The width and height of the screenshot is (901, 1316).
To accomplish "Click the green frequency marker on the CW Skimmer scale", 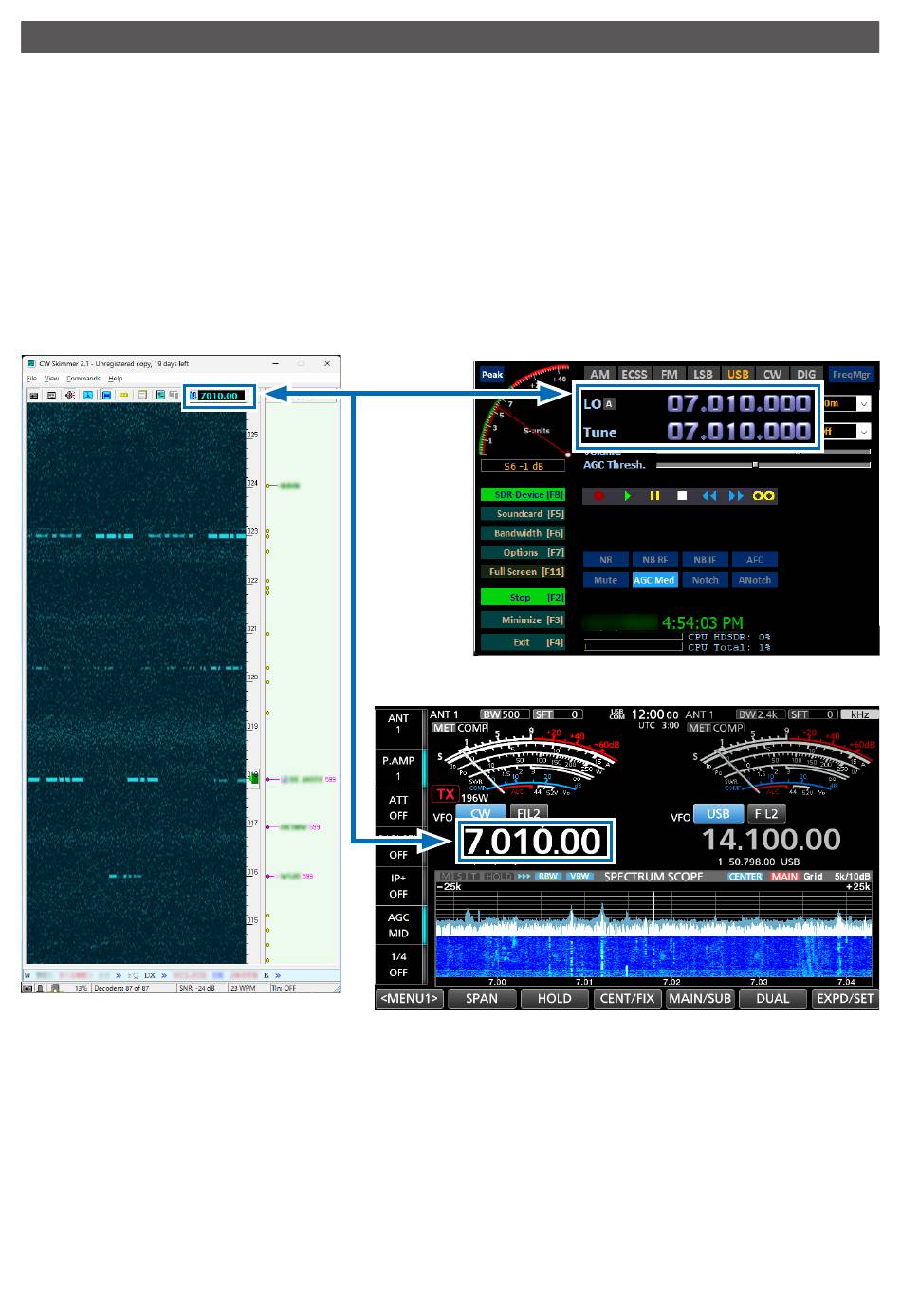I will [253, 777].
